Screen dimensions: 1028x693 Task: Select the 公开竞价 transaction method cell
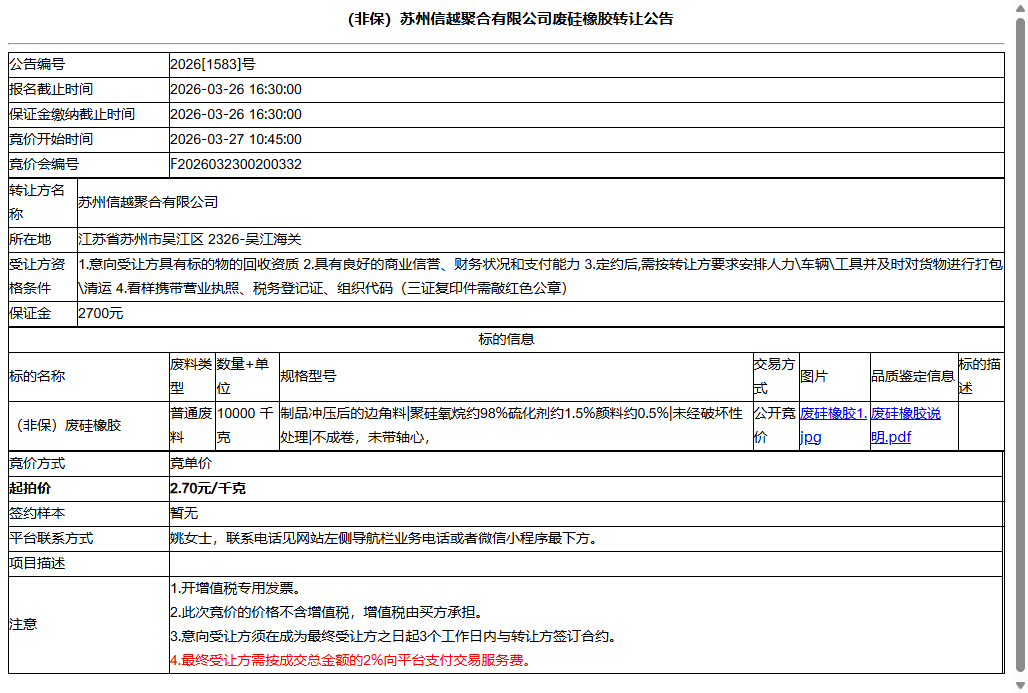[x=774, y=423]
